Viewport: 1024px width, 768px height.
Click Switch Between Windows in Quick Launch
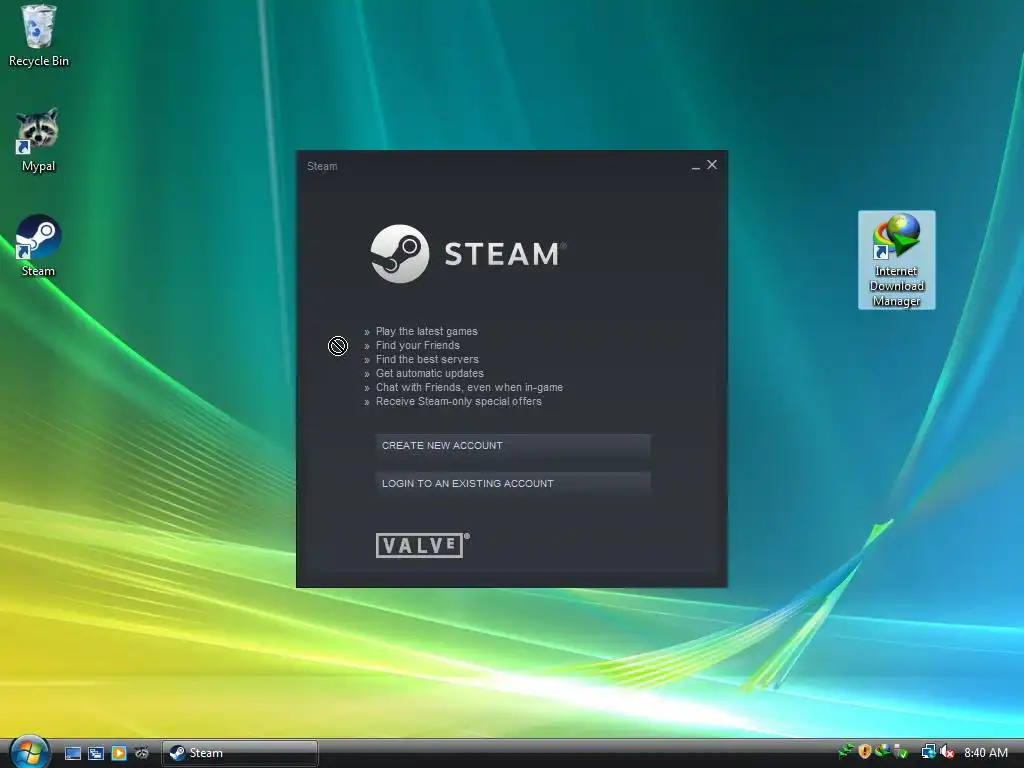point(96,753)
